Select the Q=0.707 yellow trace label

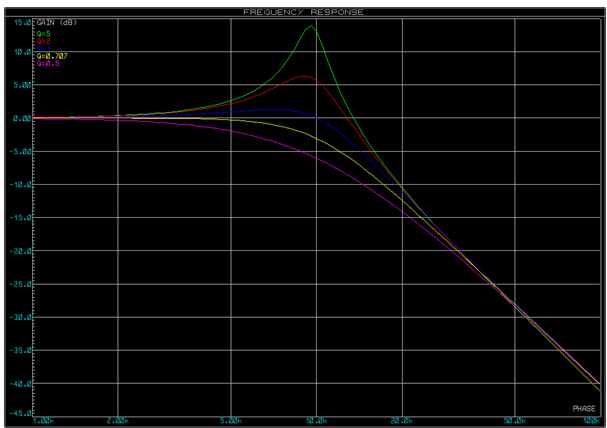[50, 56]
